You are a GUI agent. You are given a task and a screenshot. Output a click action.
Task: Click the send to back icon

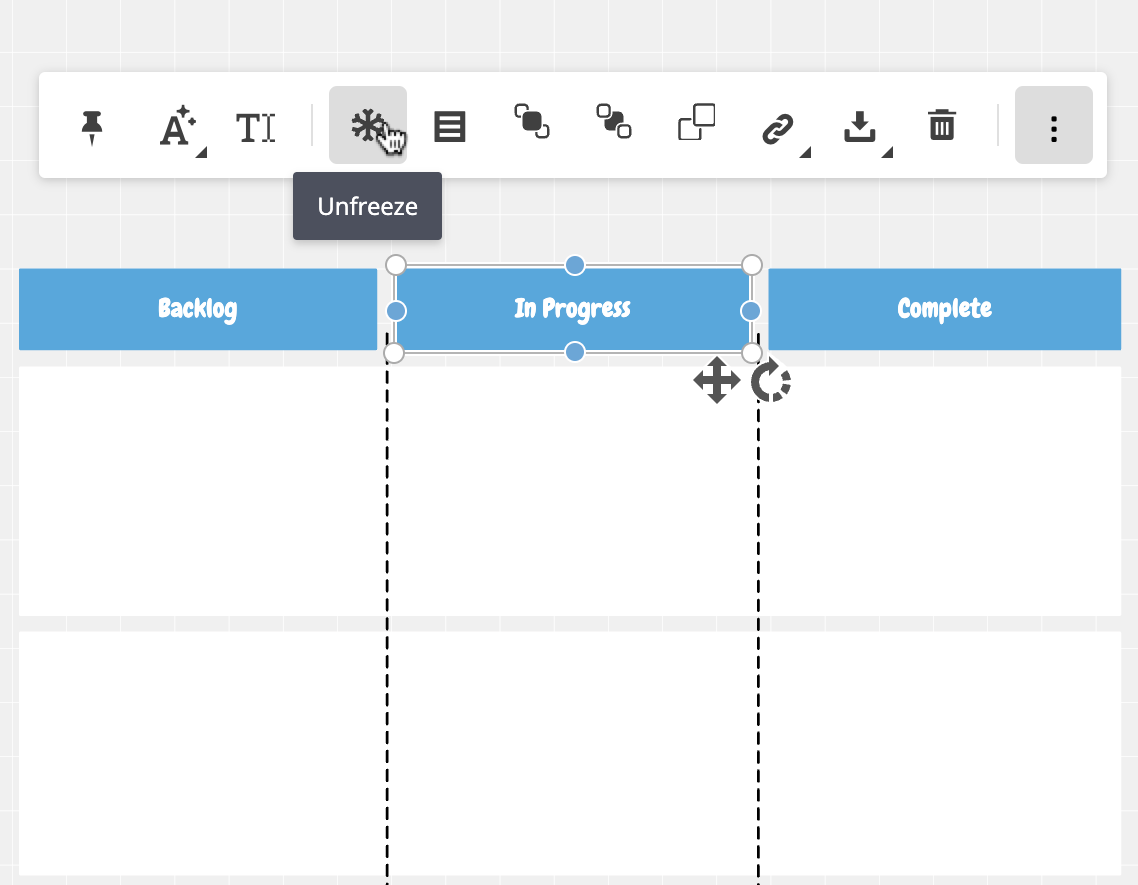614,121
